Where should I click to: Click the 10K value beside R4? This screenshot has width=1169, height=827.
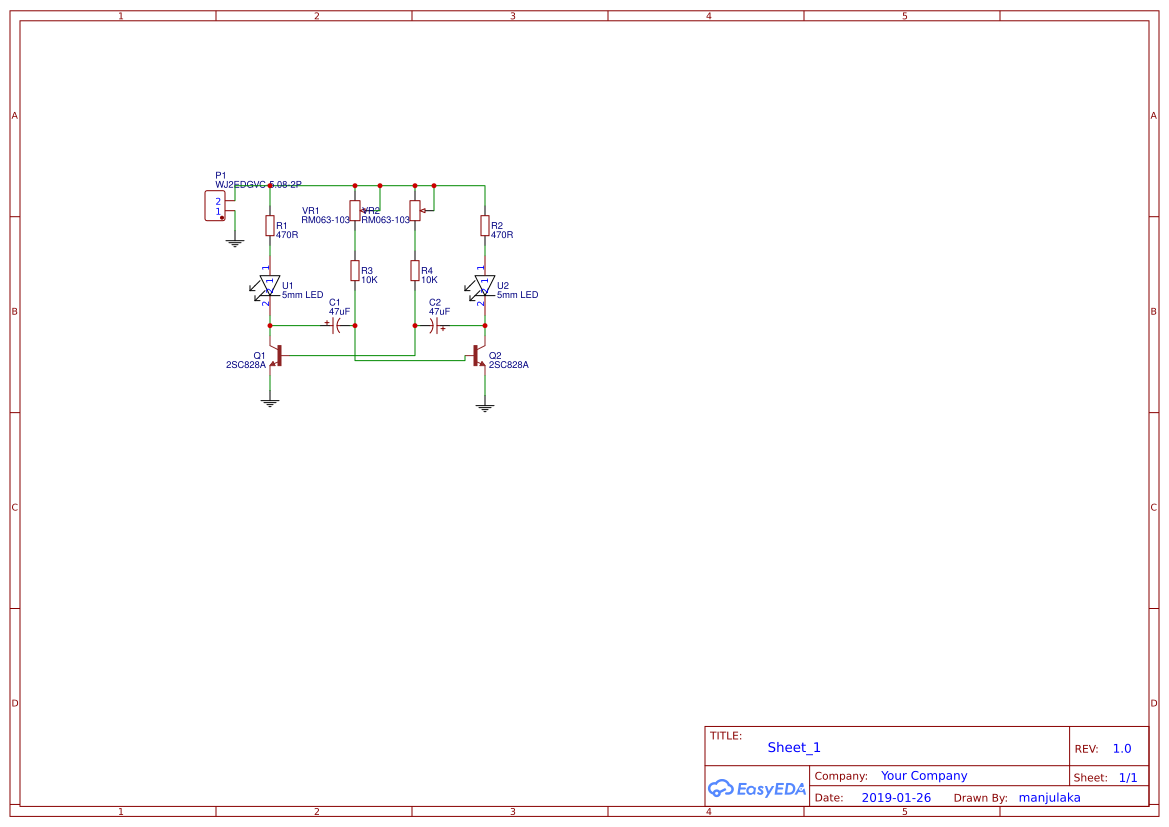click(429, 280)
